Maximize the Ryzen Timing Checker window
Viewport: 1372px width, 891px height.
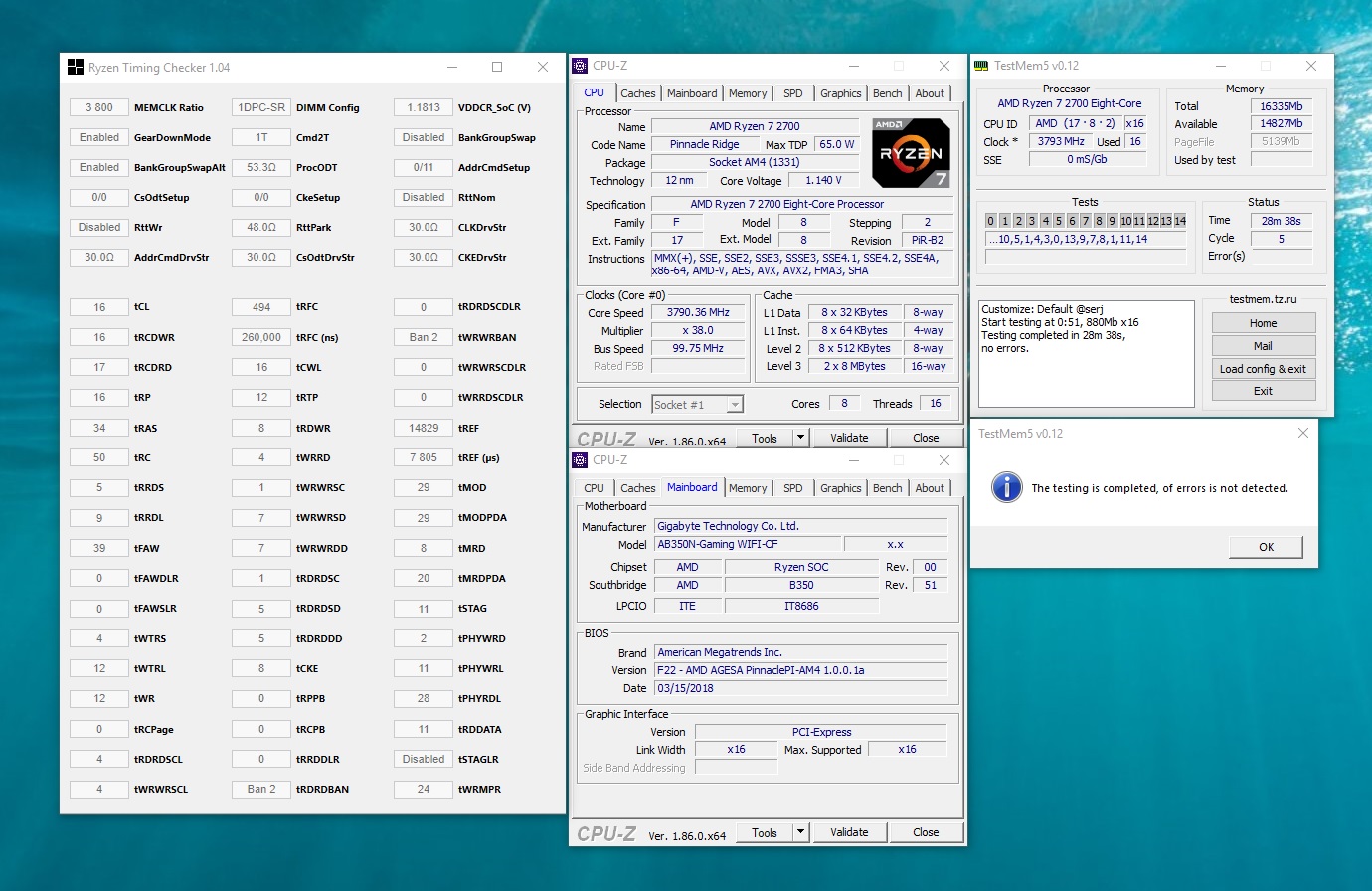pos(497,67)
